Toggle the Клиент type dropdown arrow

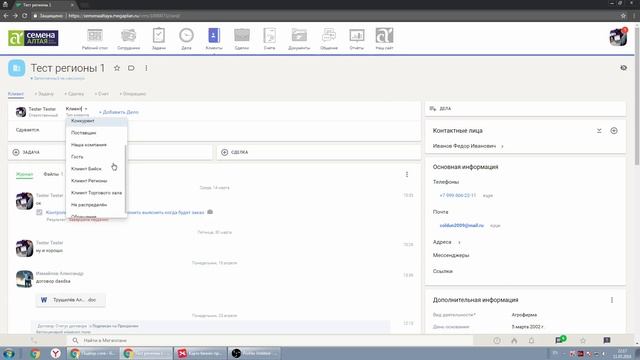click(x=86, y=109)
